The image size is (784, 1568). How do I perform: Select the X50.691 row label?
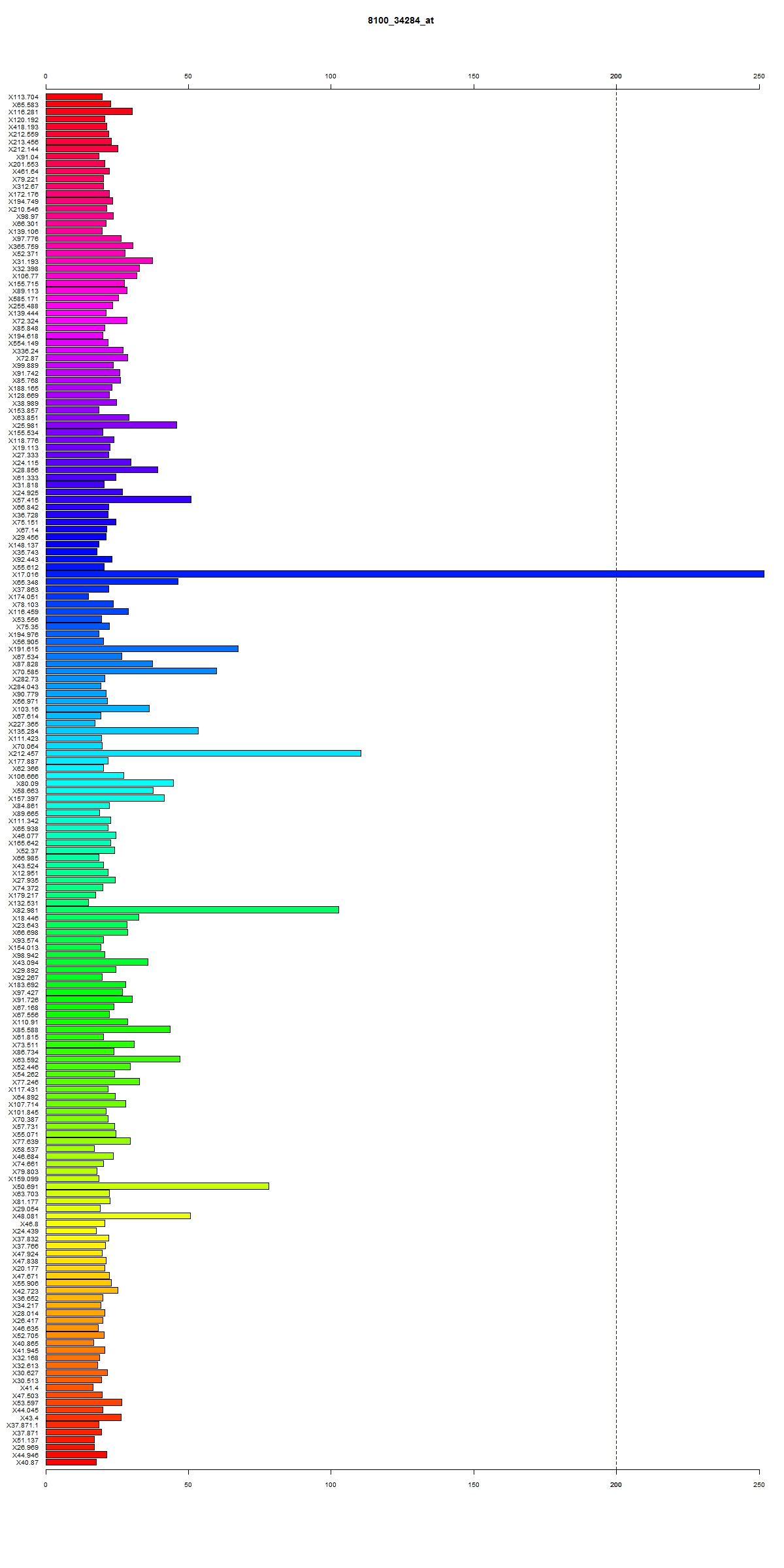coord(25,1187)
